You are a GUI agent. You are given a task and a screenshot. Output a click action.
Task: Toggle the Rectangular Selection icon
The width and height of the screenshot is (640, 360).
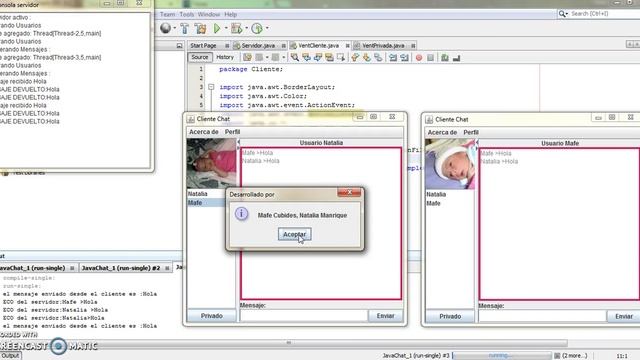[x=341, y=58]
